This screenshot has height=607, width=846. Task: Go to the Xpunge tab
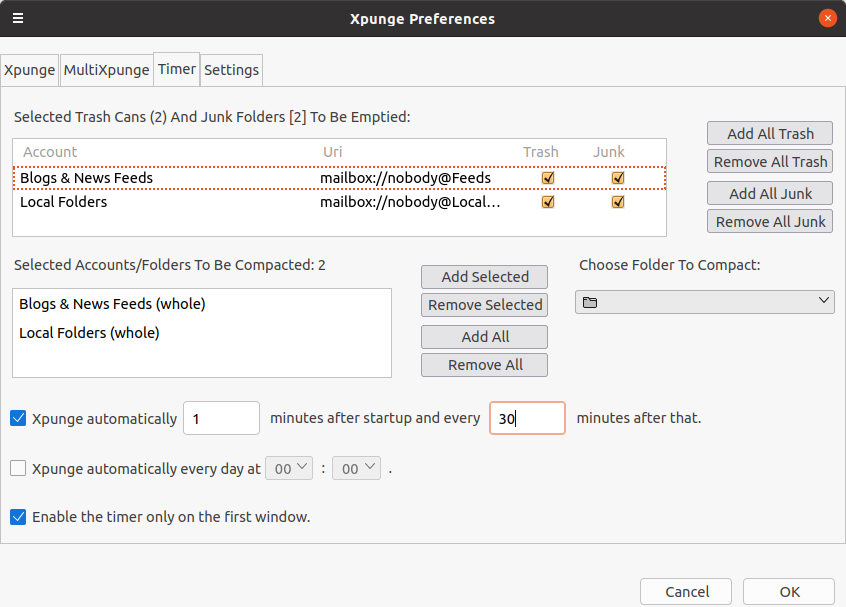30,70
